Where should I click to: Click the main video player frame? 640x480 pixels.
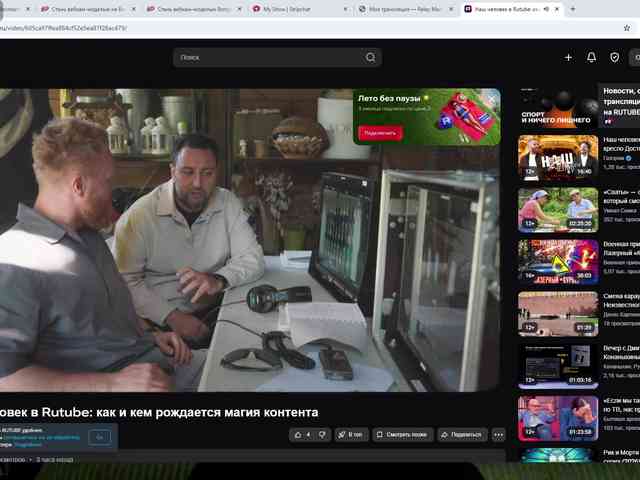[250, 240]
